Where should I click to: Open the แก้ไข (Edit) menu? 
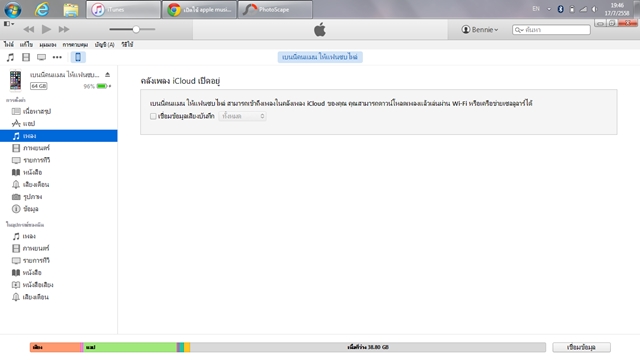pos(26,44)
